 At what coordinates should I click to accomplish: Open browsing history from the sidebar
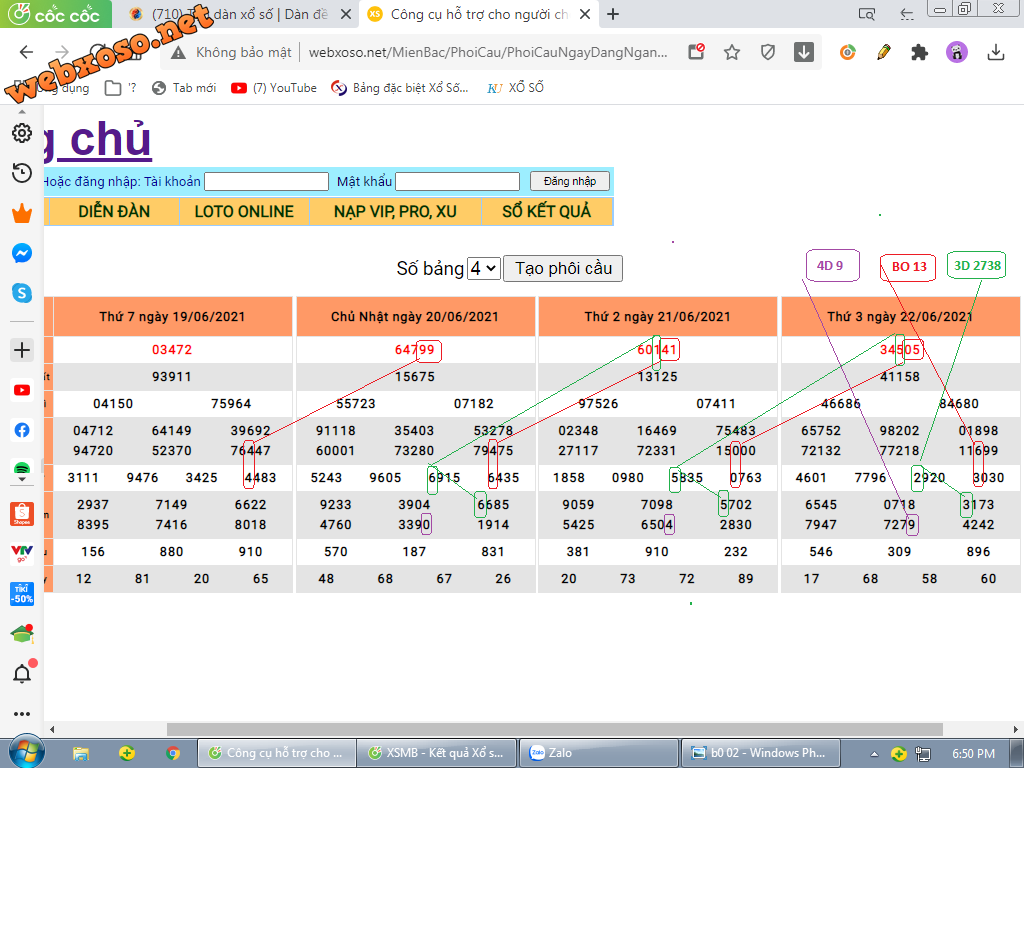pos(22,173)
